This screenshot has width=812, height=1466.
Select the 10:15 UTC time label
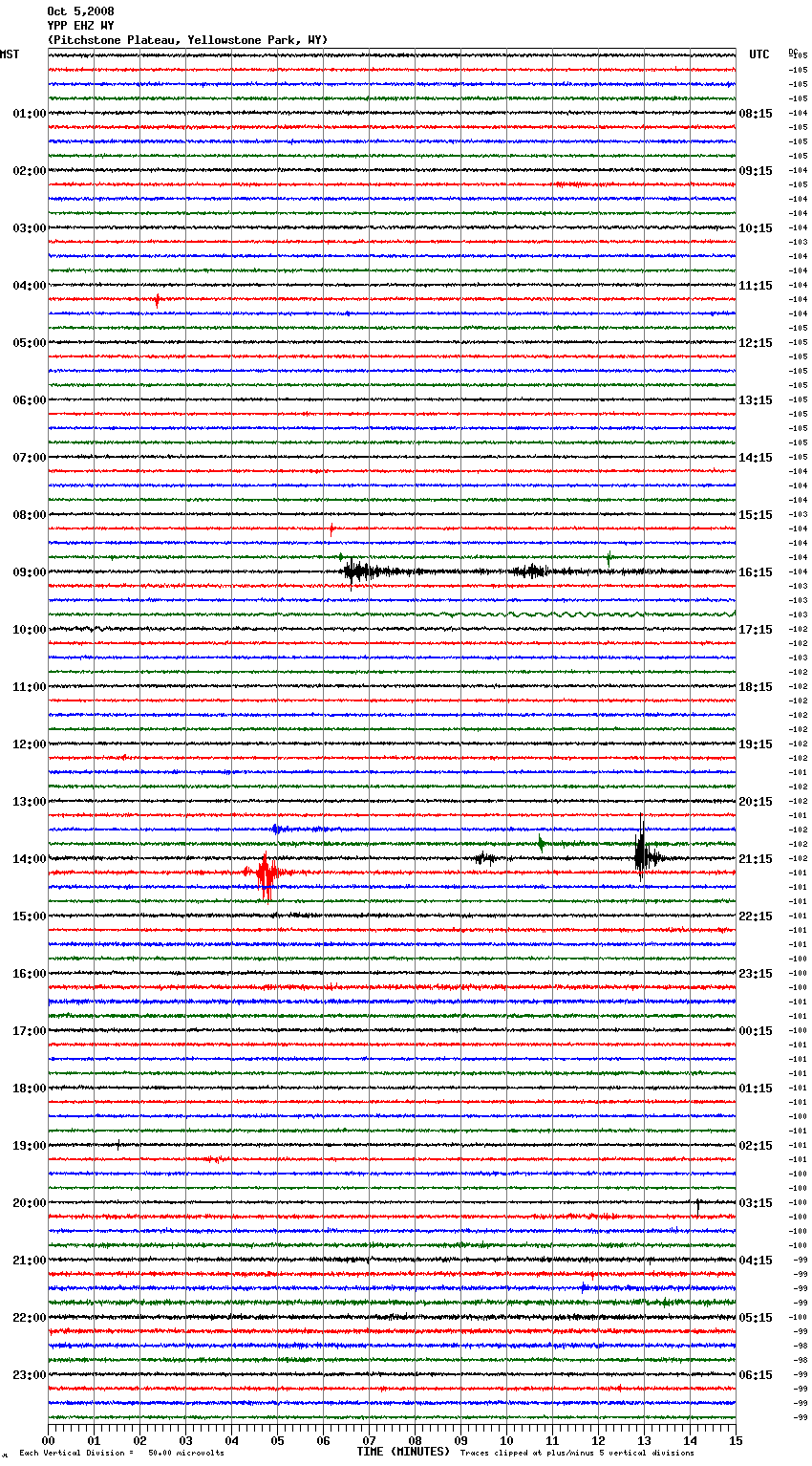756,228
